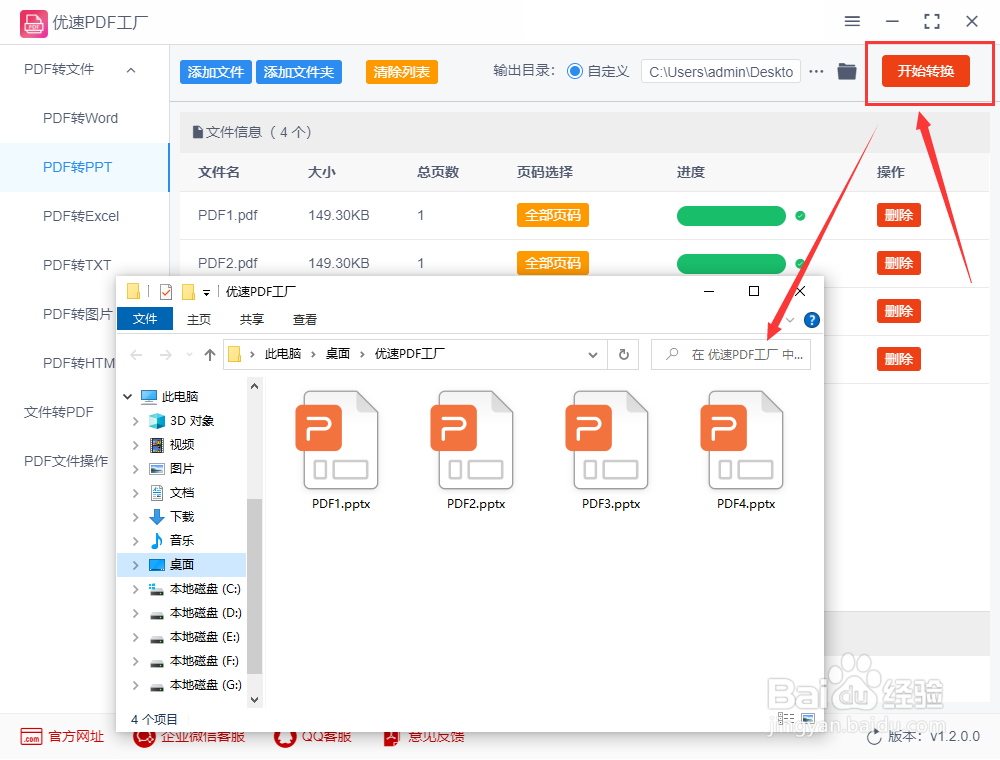Open address bar history dropdown
The height and width of the screenshot is (760, 1000).
(592, 354)
